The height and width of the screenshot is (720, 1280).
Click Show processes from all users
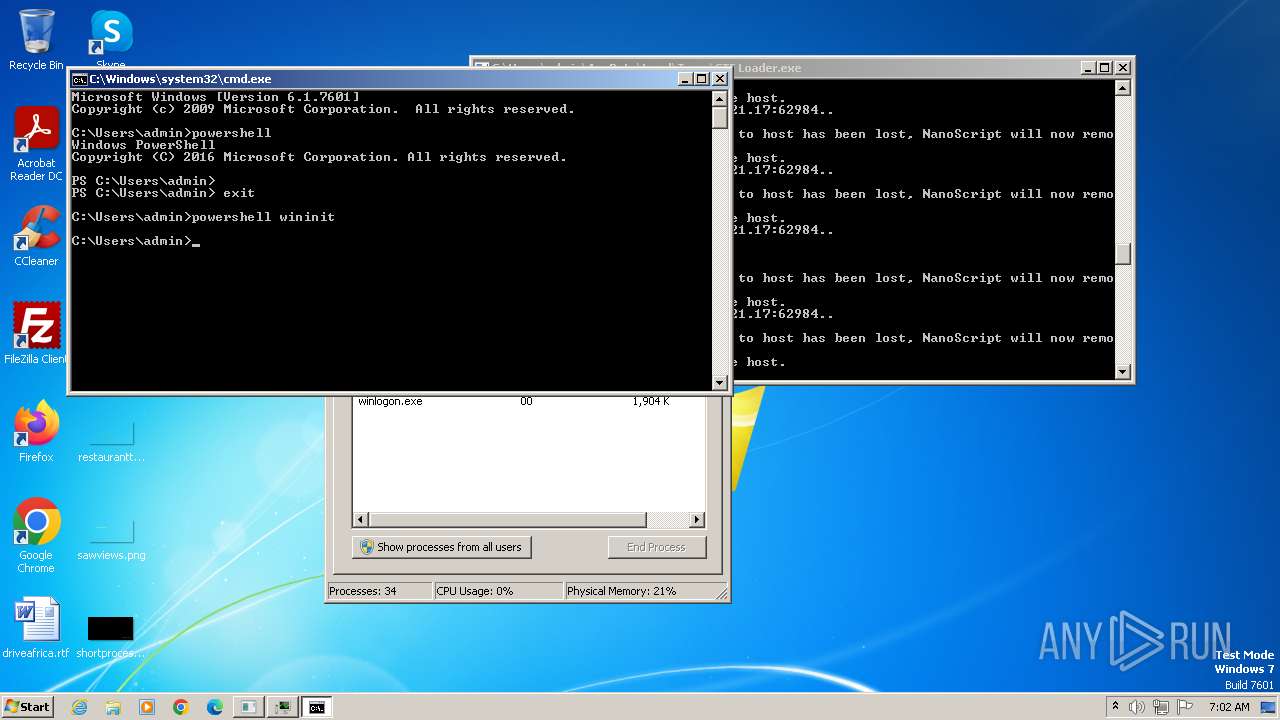441,547
